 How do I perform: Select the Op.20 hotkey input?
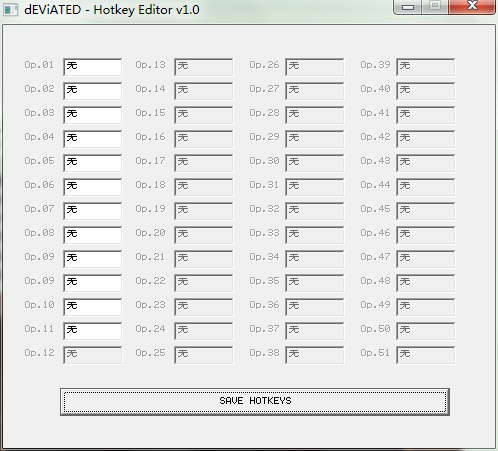204,235
